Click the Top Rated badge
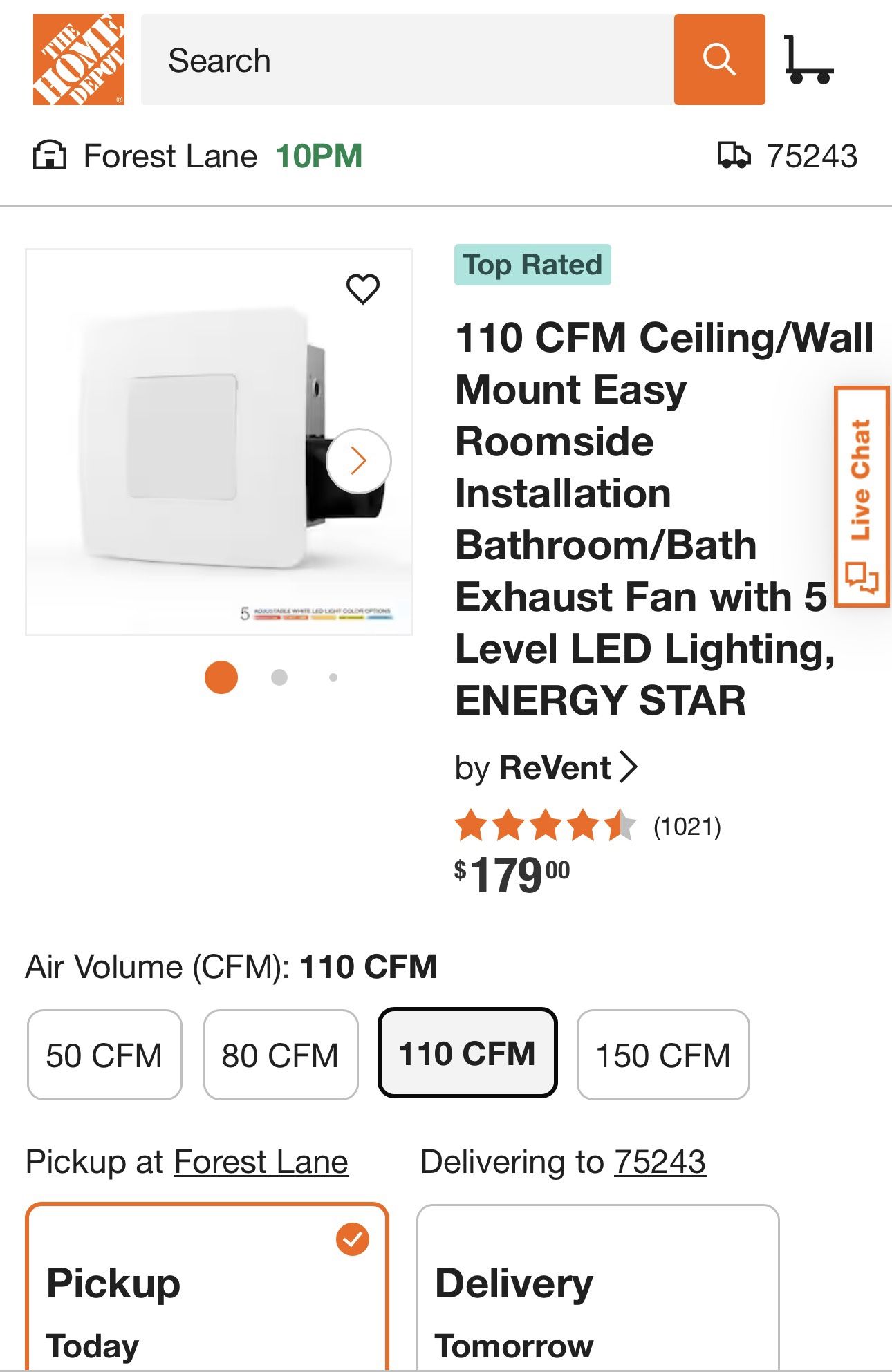 tap(532, 265)
